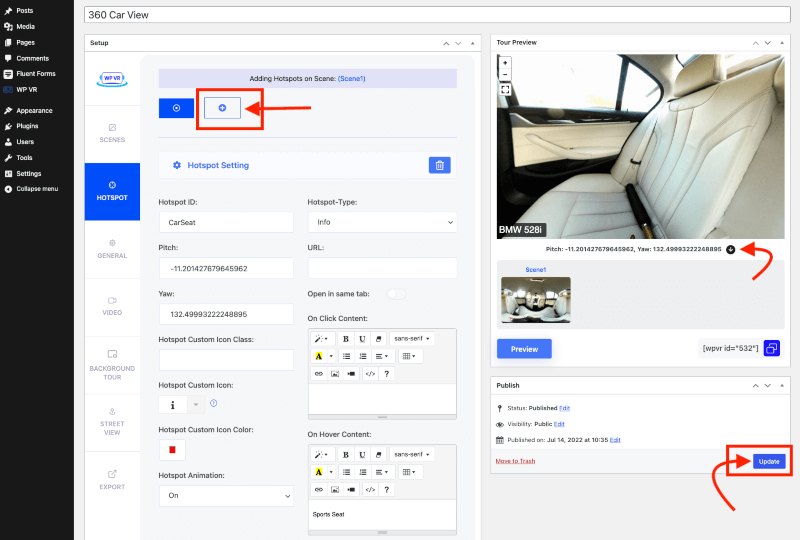
Task: Open paragraph align dropdown in On Click editor
Action: [x=382, y=356]
